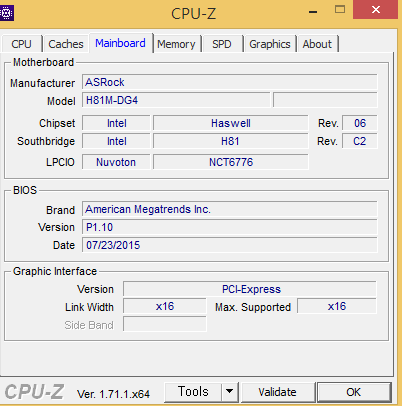Select the Memory tab
The height and width of the screenshot is (406, 402).
[x=176, y=44]
